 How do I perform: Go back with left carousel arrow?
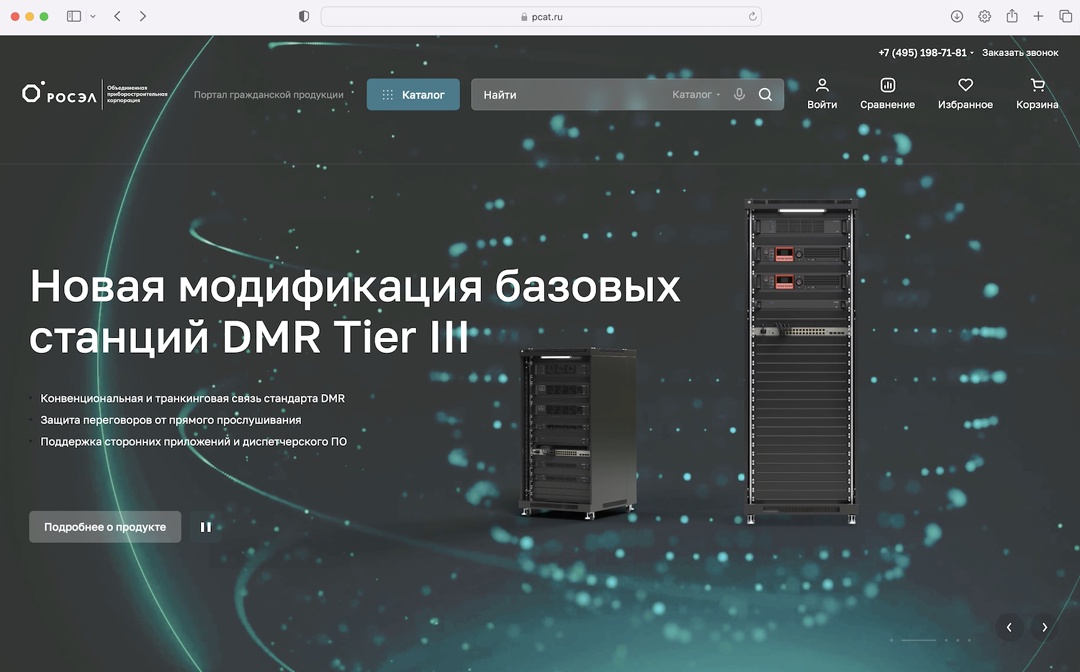coord(1008,627)
